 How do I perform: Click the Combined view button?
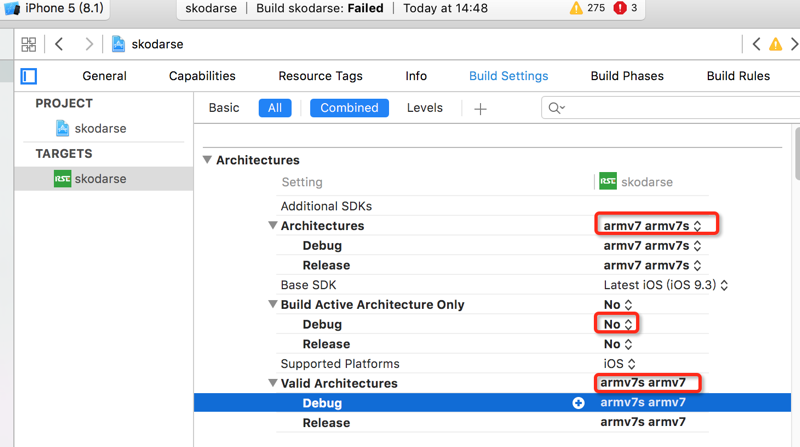tap(349, 108)
